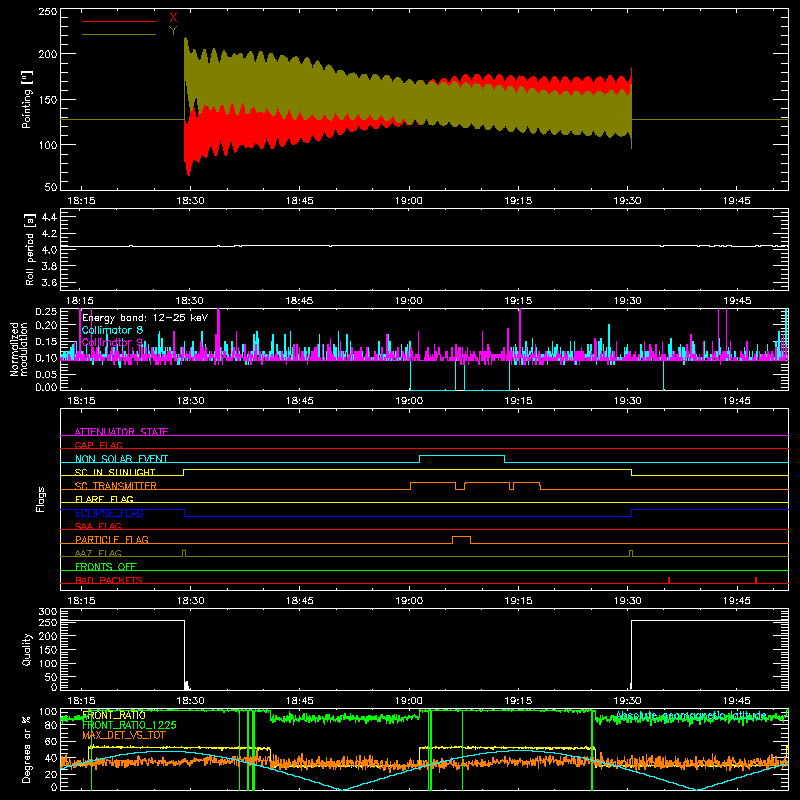The height and width of the screenshot is (800, 800).
Task: Click the 'GAP_FLAG' flag label
Action: [98, 445]
